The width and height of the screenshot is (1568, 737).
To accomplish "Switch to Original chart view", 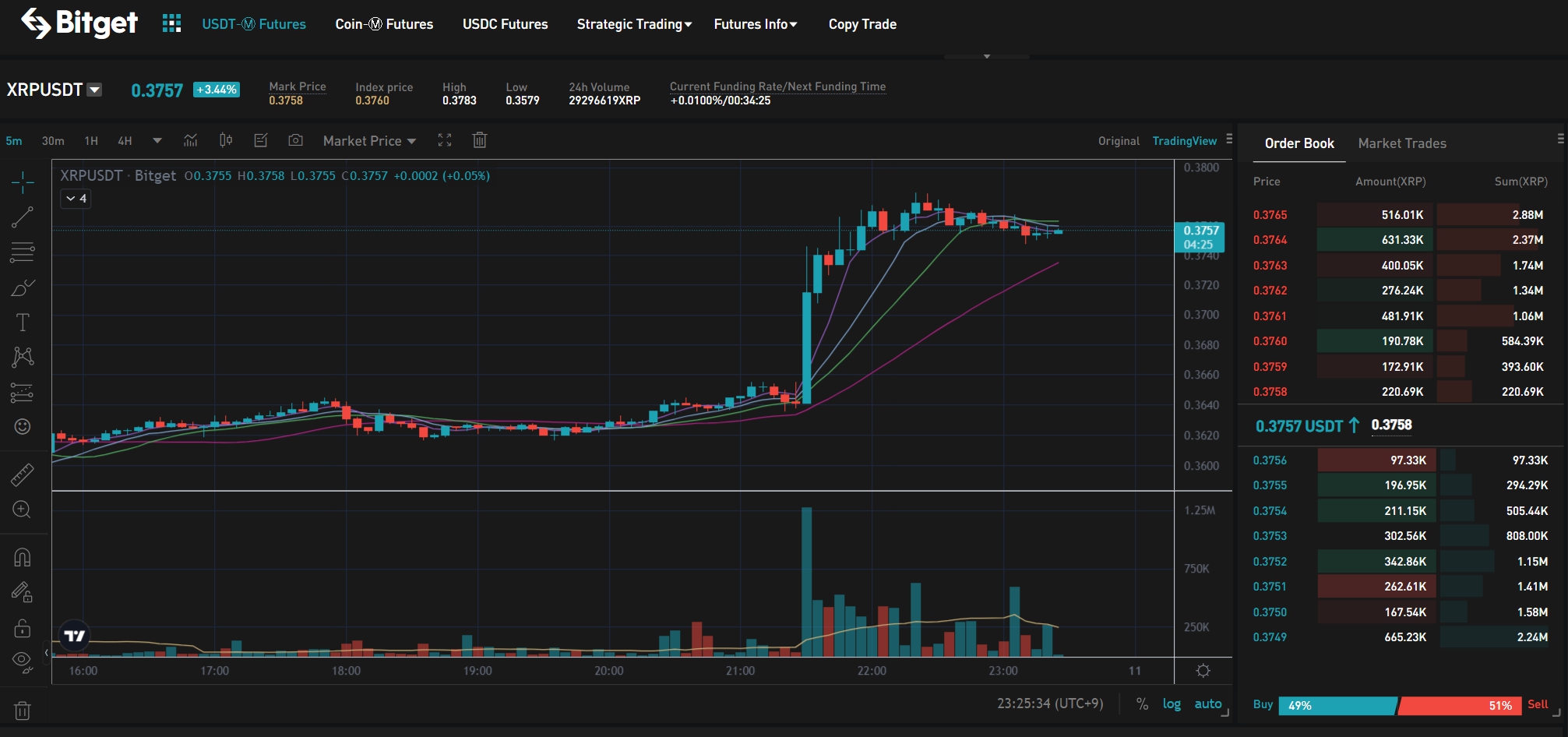I will pos(1119,141).
